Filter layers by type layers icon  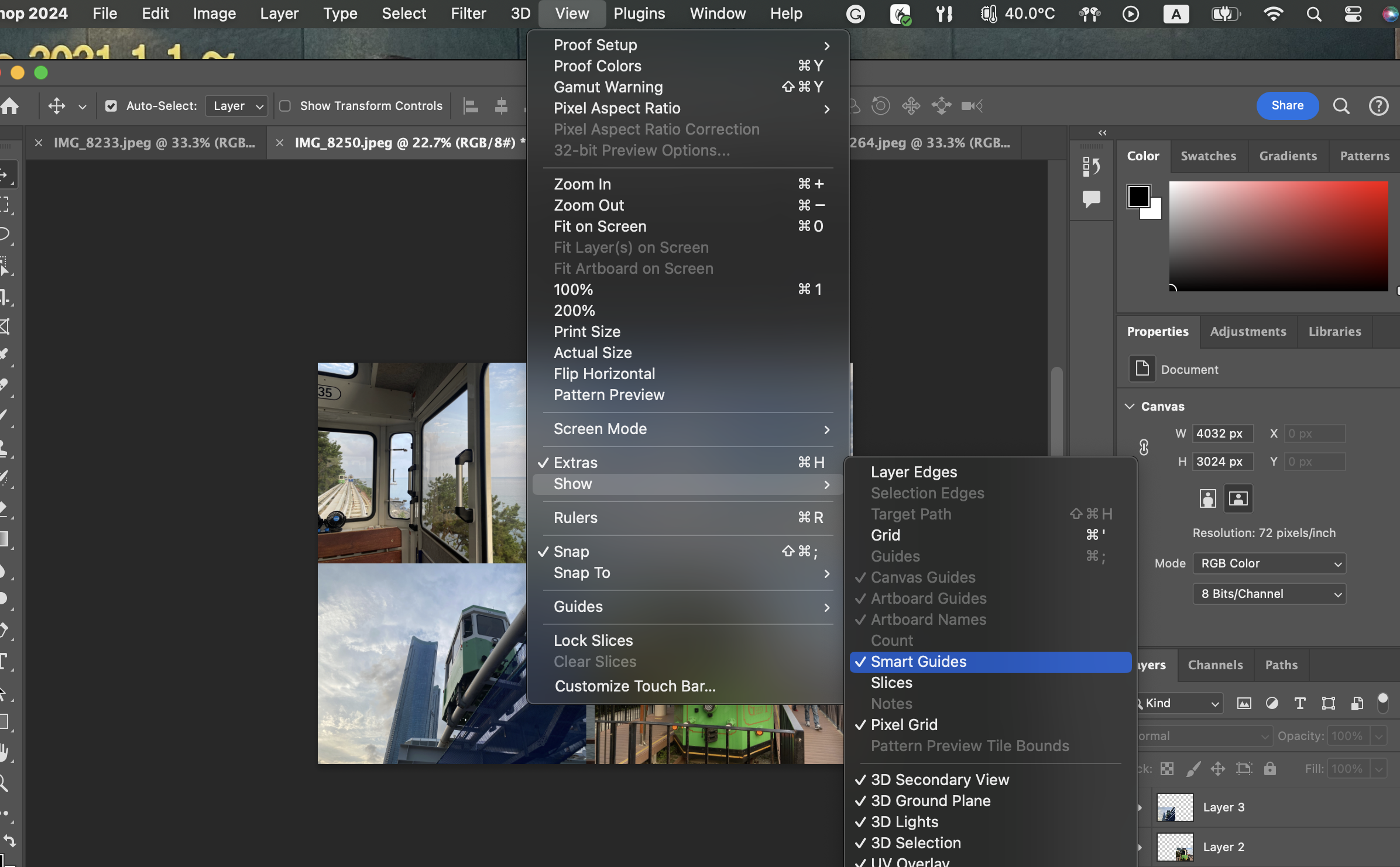pos(1300,703)
